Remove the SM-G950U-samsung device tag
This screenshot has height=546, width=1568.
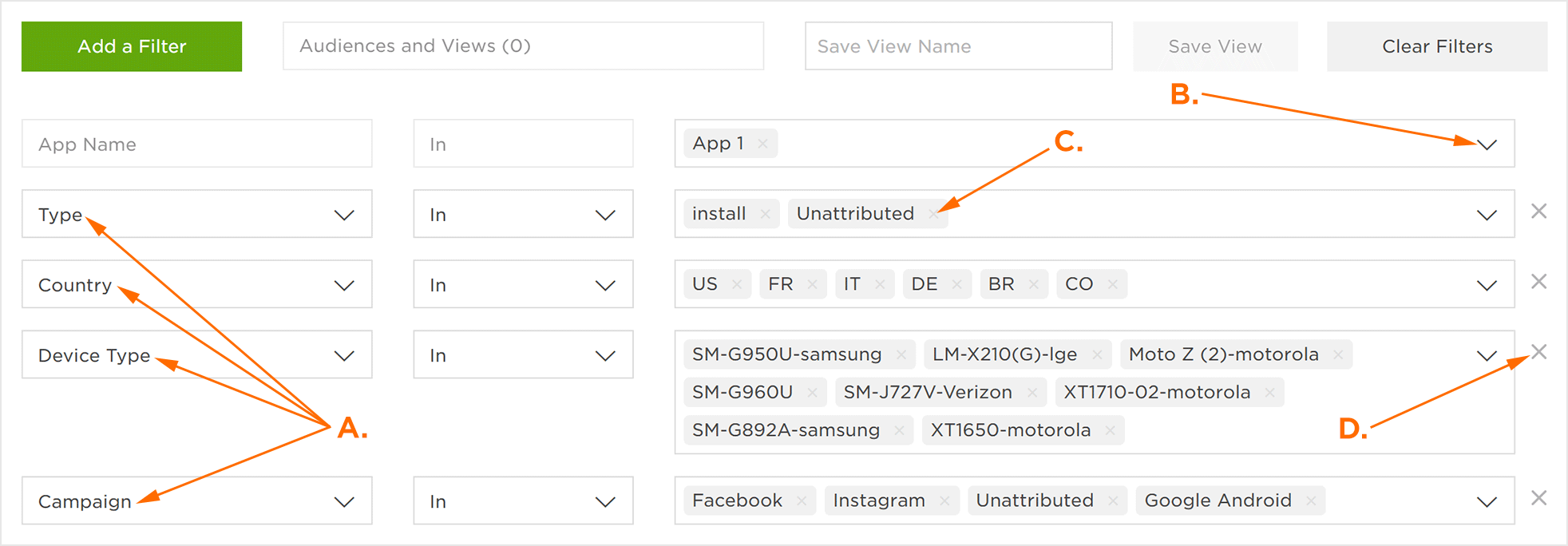(x=901, y=354)
